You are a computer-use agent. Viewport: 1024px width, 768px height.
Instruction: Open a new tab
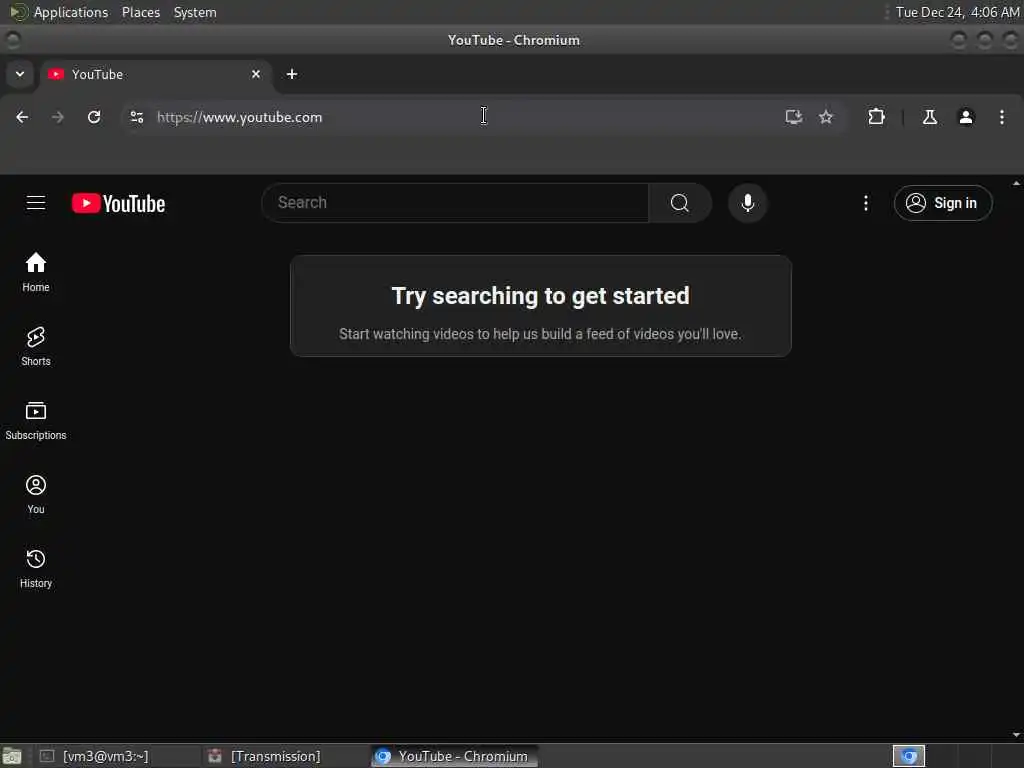pos(292,74)
